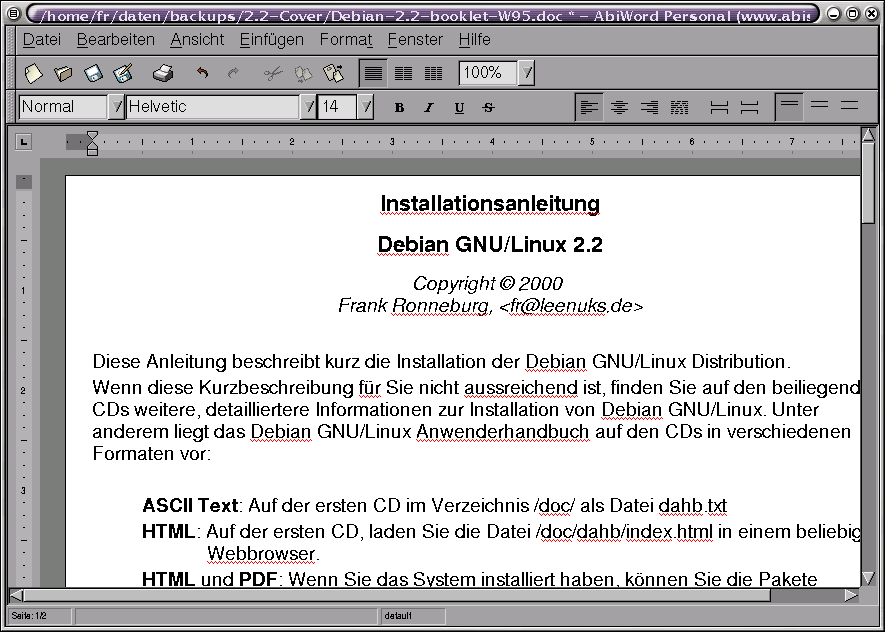Image resolution: width=885 pixels, height=632 pixels.
Task: Click the tab type L button beside the ruler
Action: point(23,142)
